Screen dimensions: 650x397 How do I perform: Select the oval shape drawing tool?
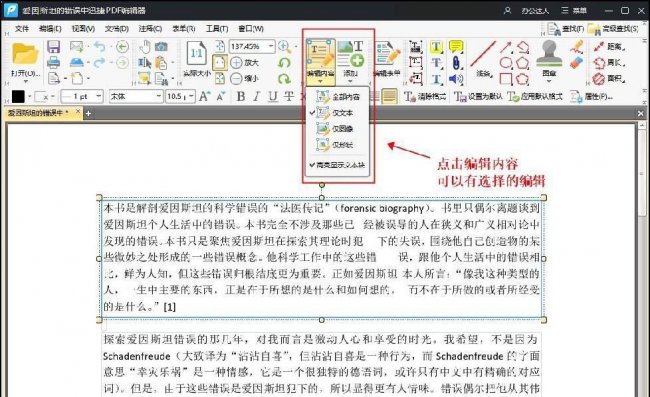pos(506,63)
